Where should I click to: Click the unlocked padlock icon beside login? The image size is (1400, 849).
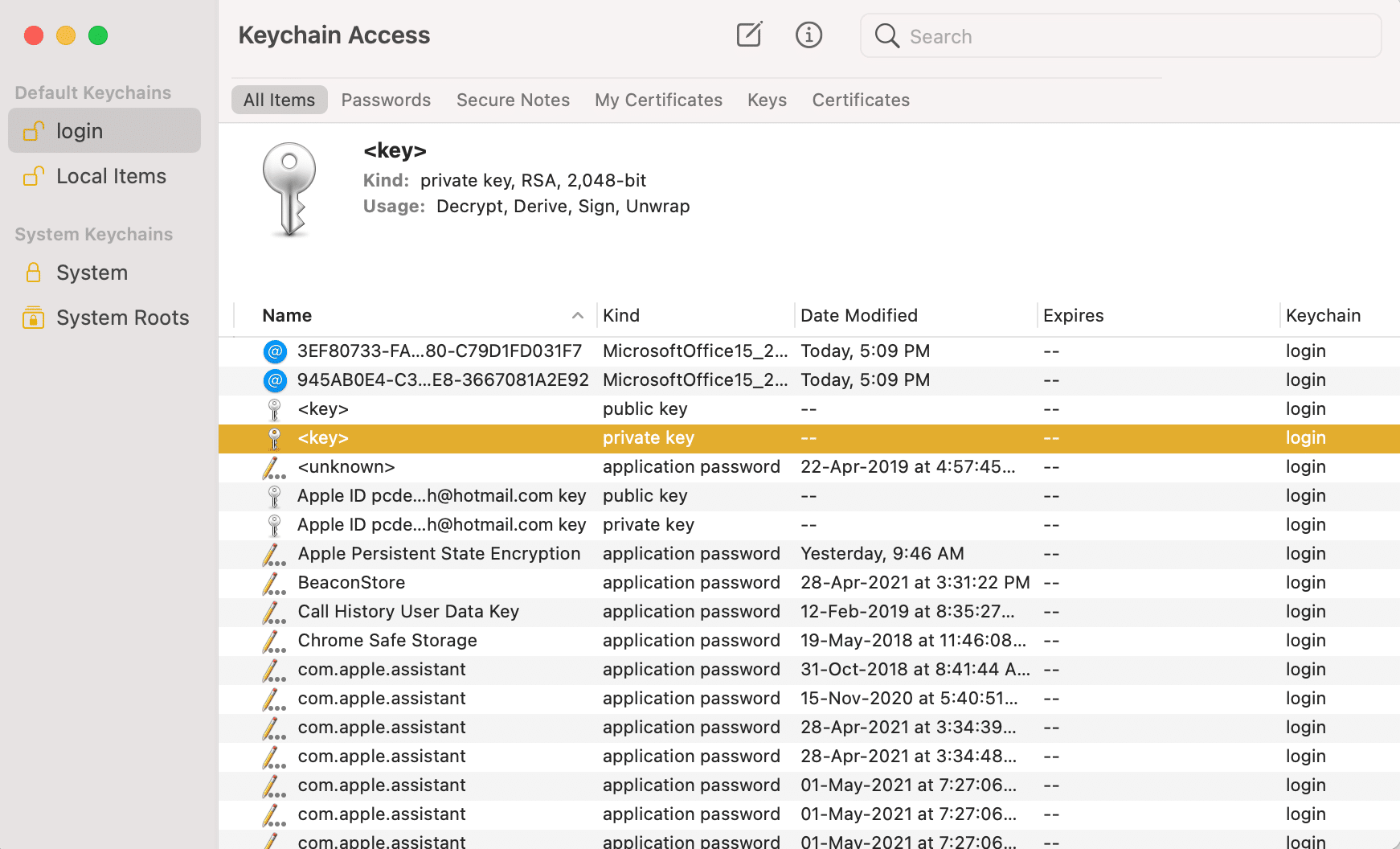[34, 131]
